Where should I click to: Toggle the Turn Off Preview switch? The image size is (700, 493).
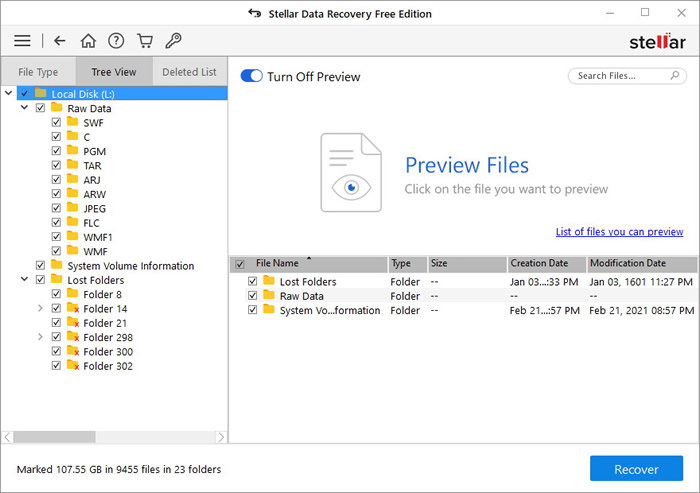(251, 77)
